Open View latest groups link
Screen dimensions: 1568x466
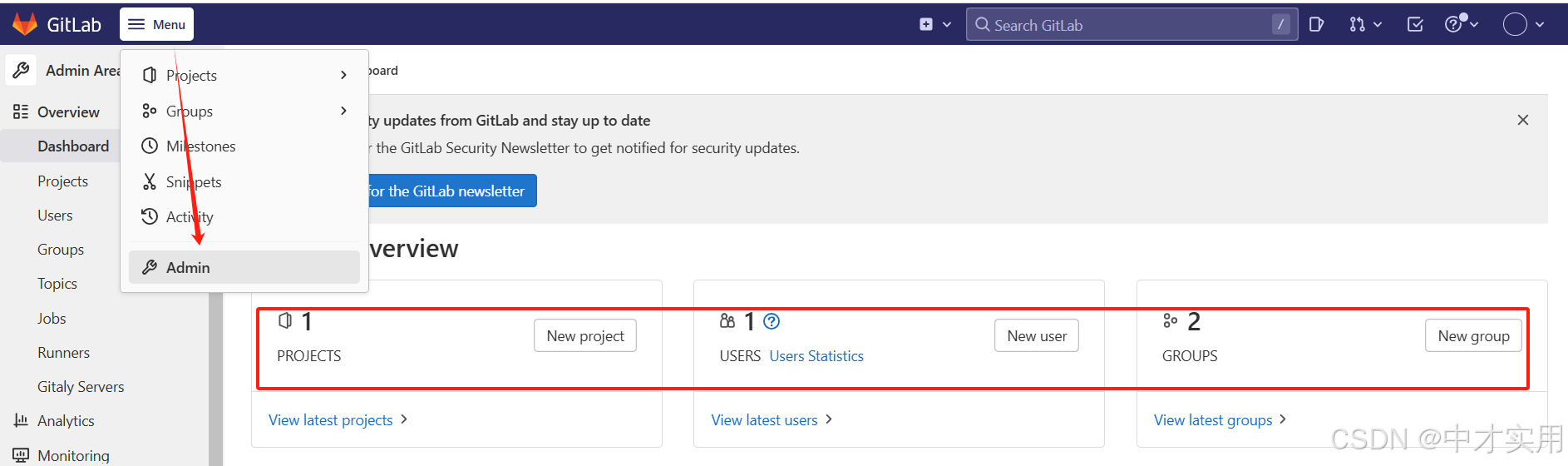(1213, 420)
